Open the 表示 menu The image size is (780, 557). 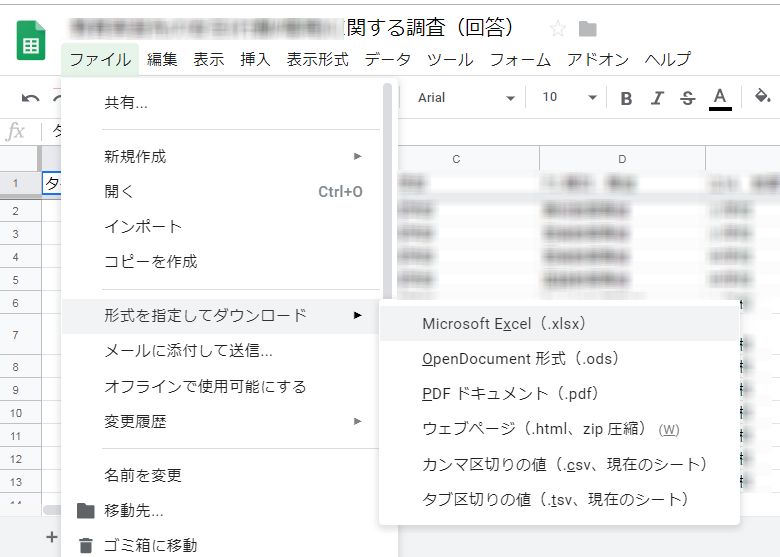[208, 60]
